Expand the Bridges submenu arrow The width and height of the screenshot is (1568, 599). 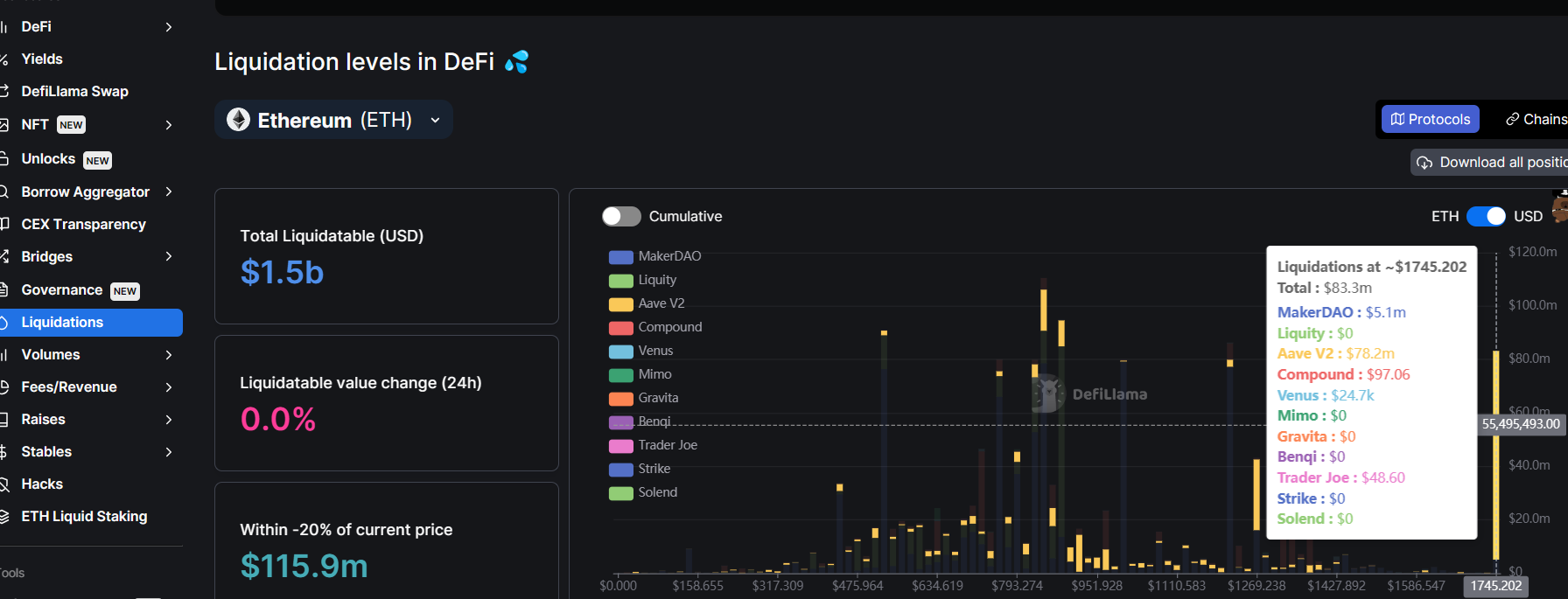point(169,256)
